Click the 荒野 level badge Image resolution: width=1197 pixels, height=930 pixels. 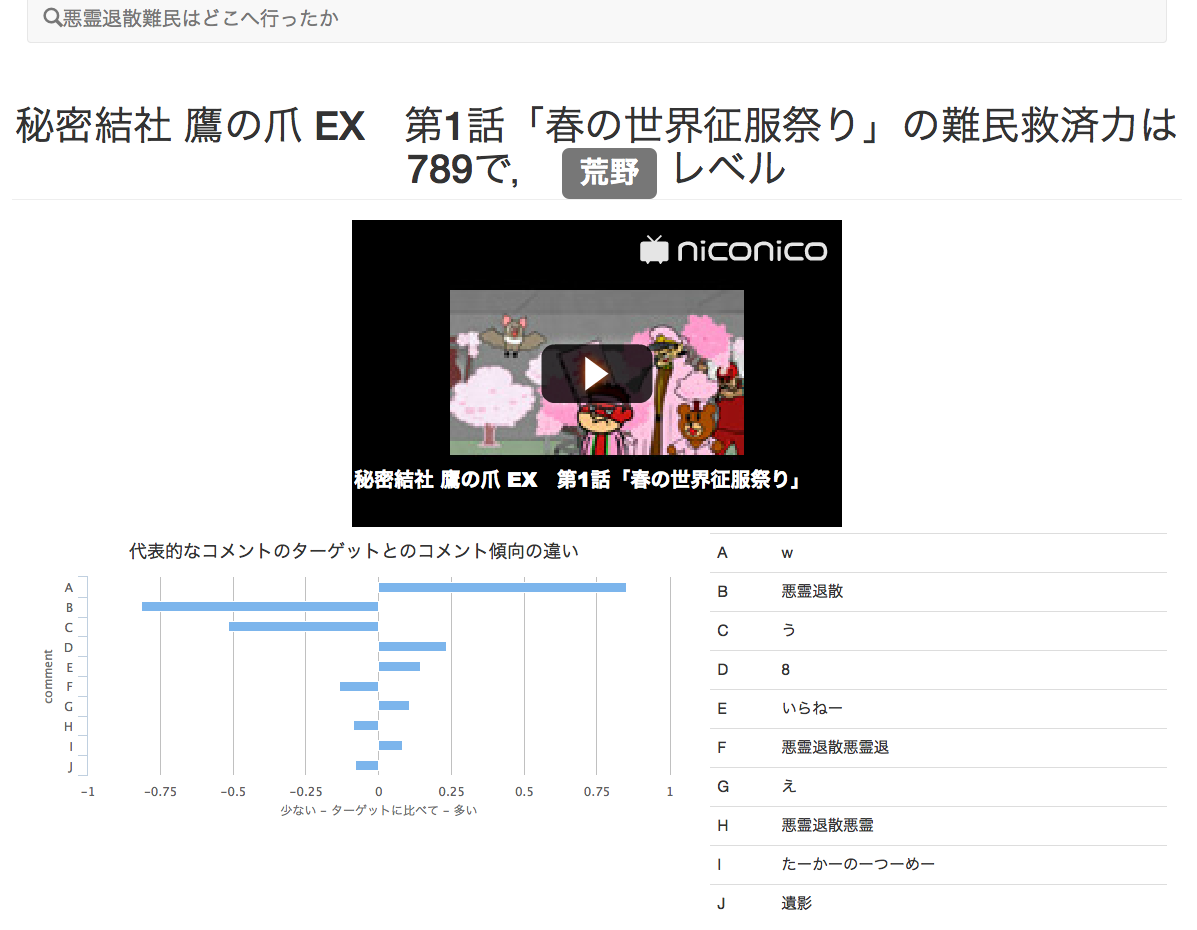608,173
